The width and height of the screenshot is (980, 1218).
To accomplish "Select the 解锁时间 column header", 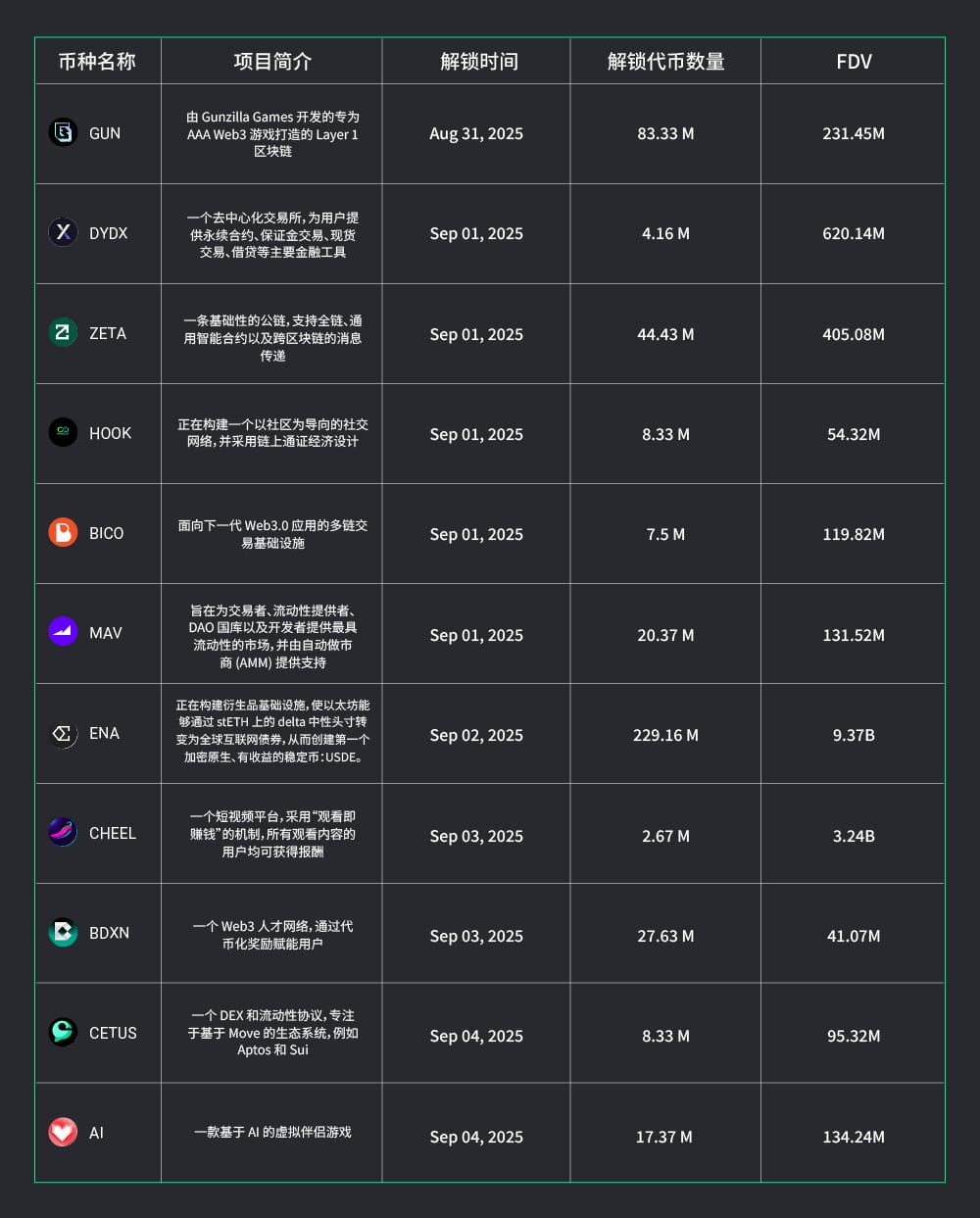I will click(x=479, y=62).
